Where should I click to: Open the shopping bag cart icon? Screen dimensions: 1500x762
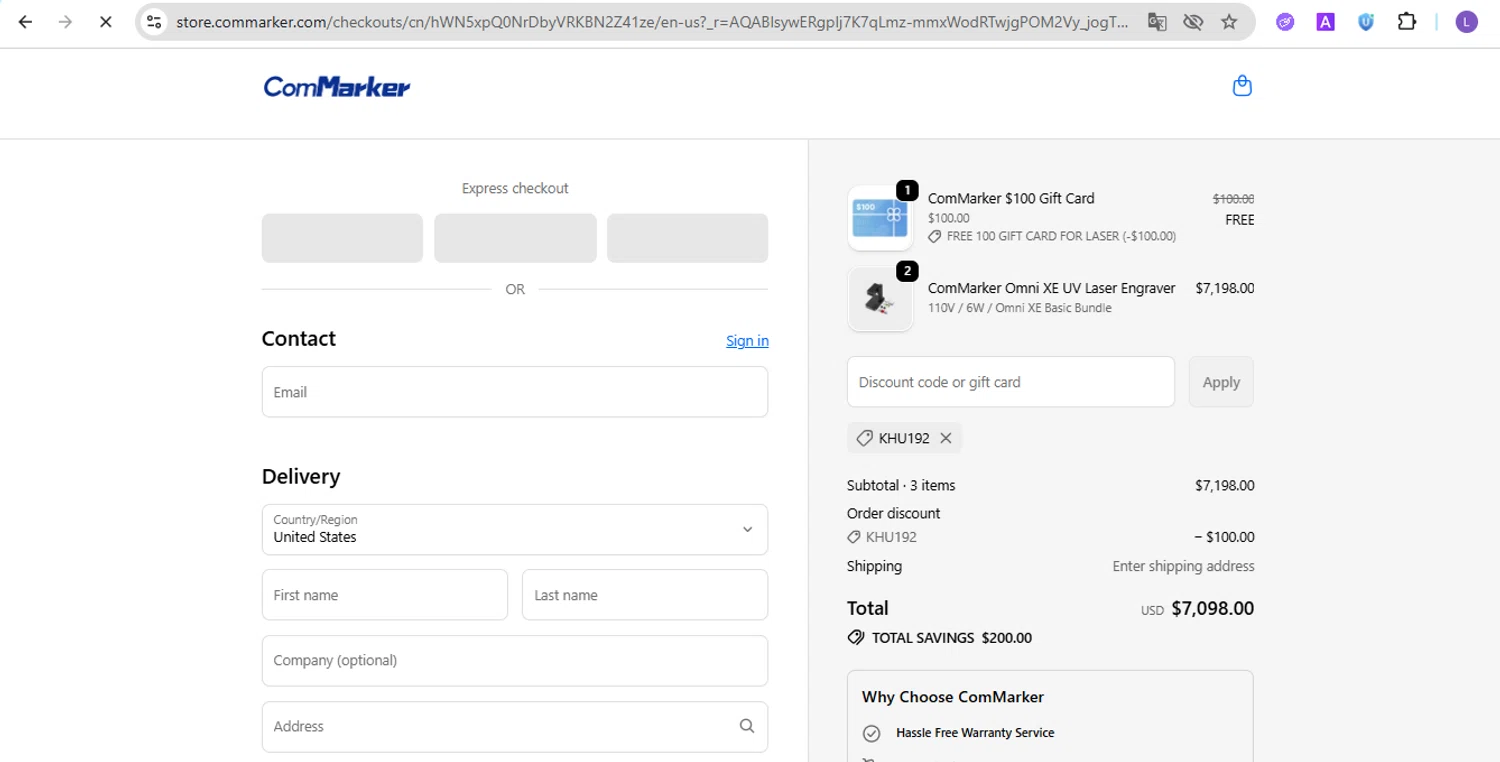1242,86
